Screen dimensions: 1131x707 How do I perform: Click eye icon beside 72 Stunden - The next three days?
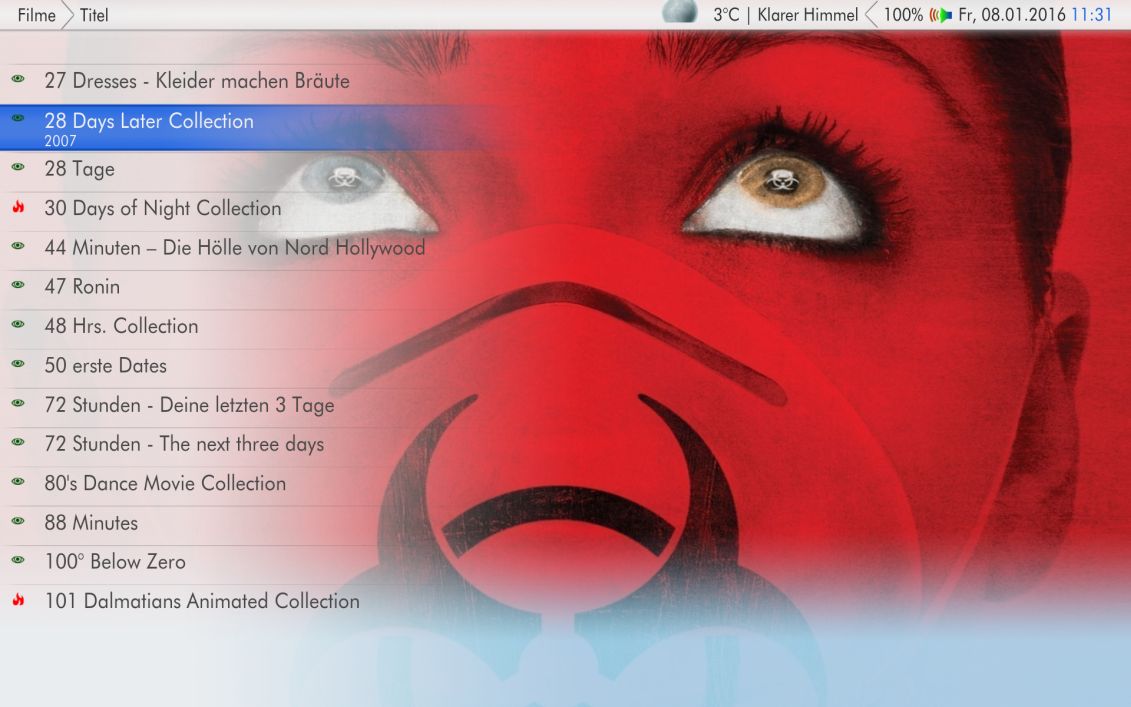coord(18,442)
